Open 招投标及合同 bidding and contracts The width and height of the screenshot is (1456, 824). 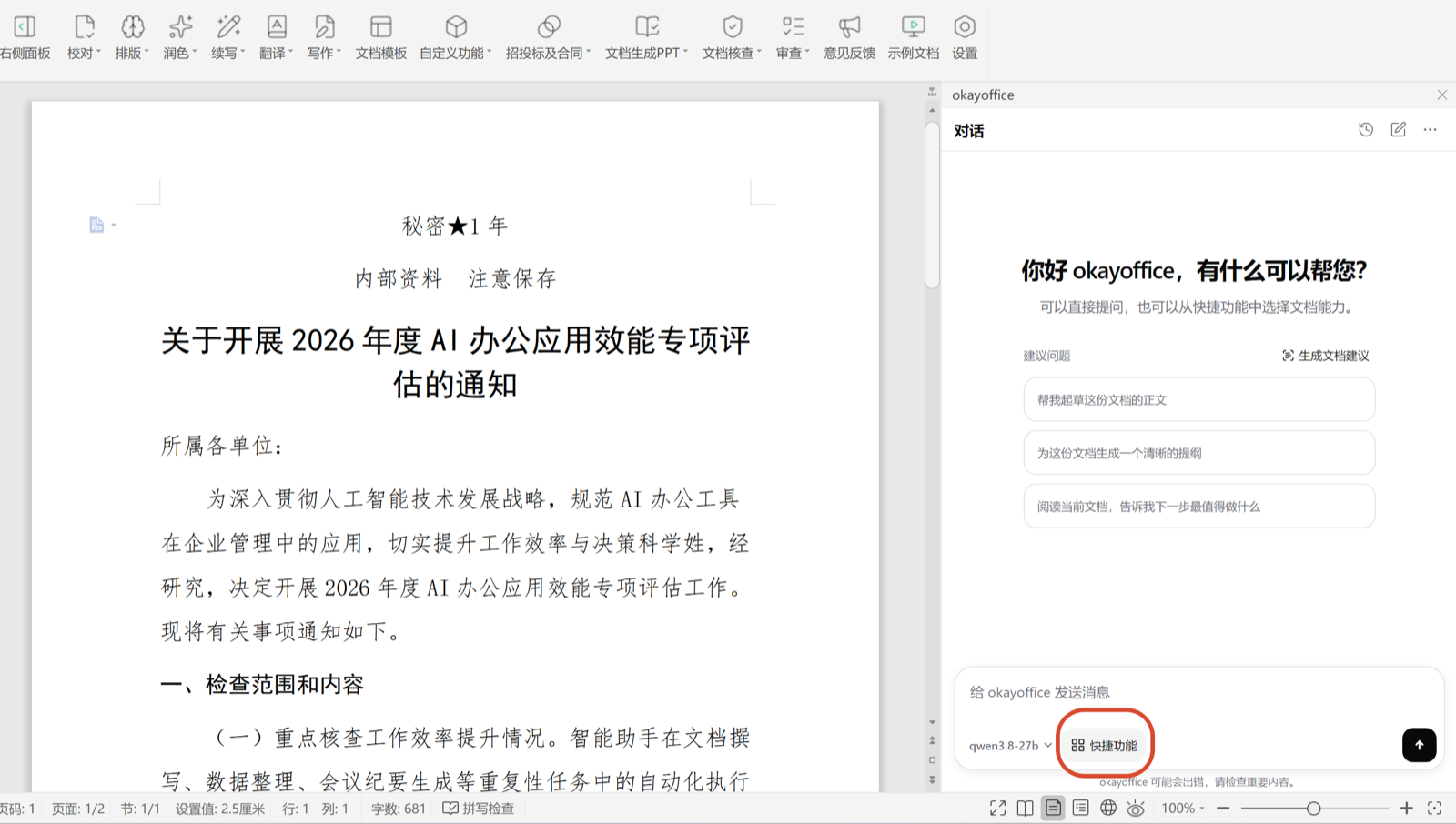(549, 37)
